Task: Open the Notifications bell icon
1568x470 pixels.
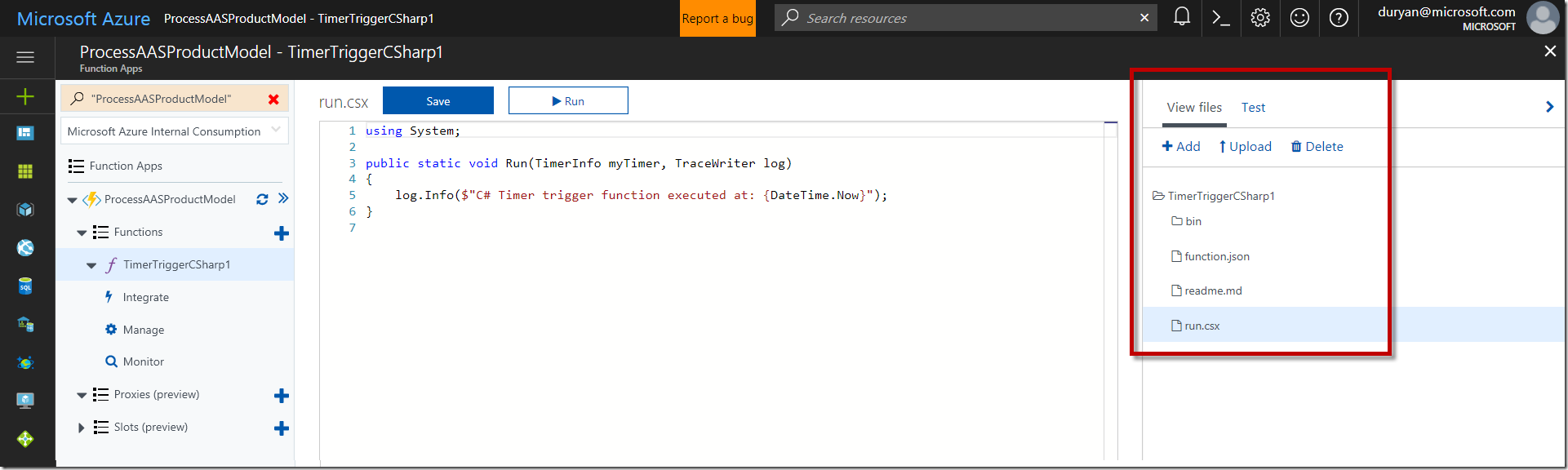Action: click(1181, 17)
